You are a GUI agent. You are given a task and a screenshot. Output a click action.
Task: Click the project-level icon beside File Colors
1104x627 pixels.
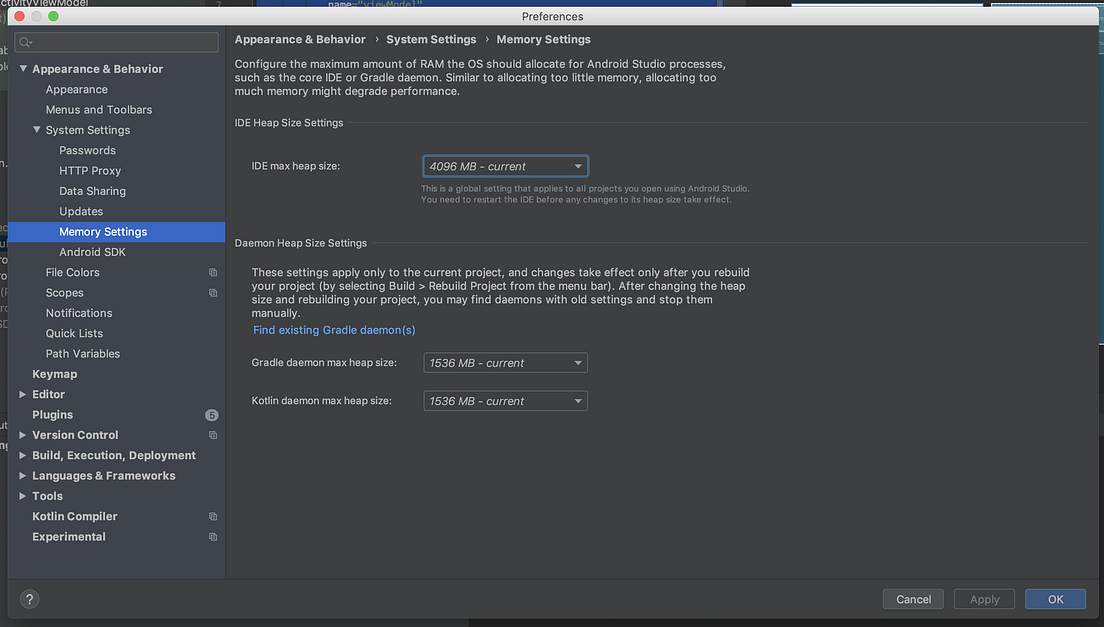click(x=213, y=272)
